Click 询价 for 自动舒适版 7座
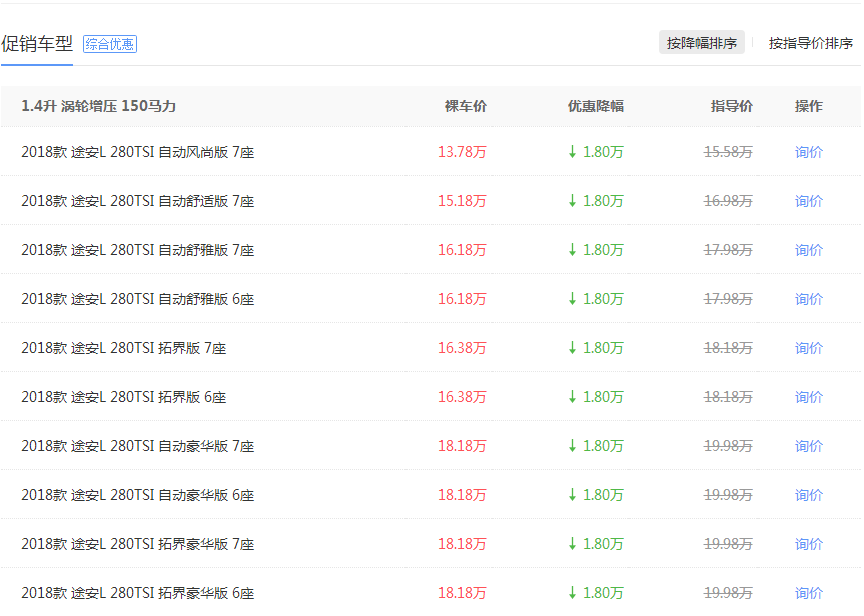The image size is (864, 616). [x=808, y=201]
